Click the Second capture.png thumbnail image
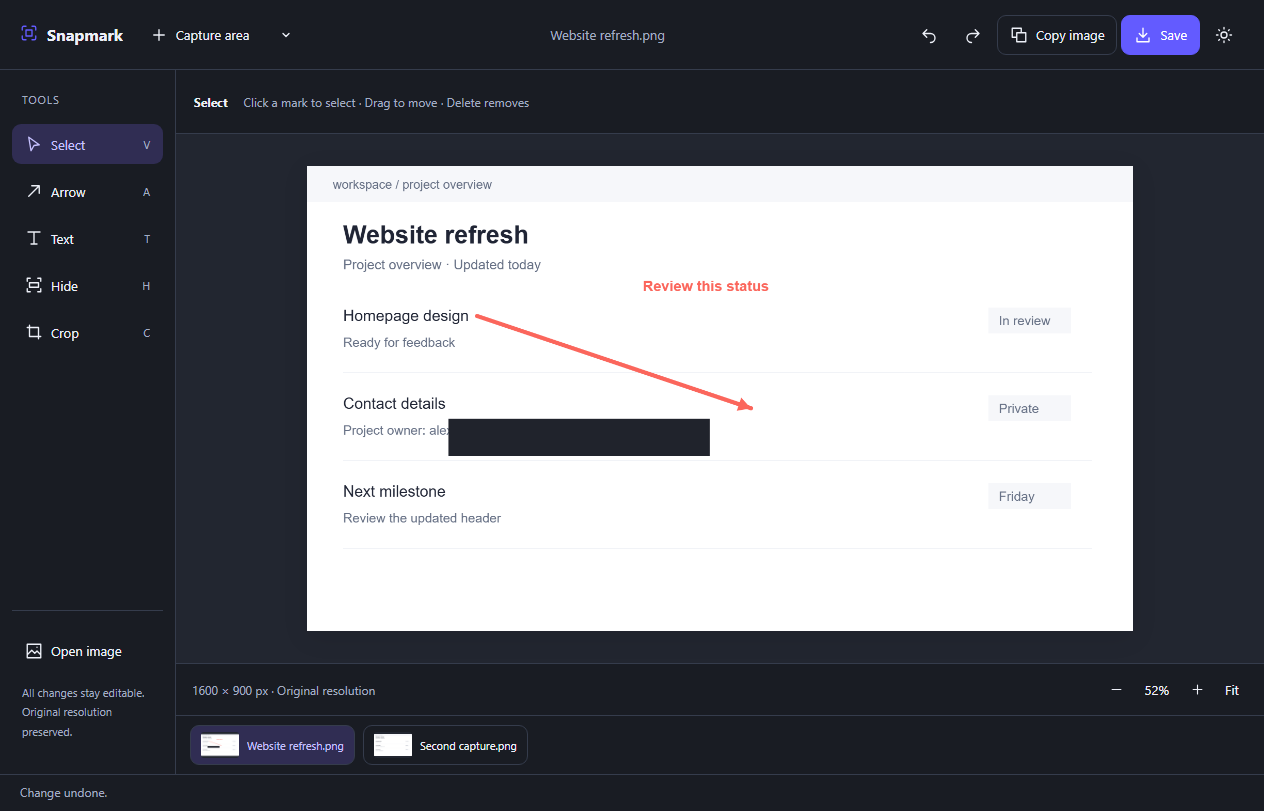Screen dimensions: 1264x811 coord(393,745)
